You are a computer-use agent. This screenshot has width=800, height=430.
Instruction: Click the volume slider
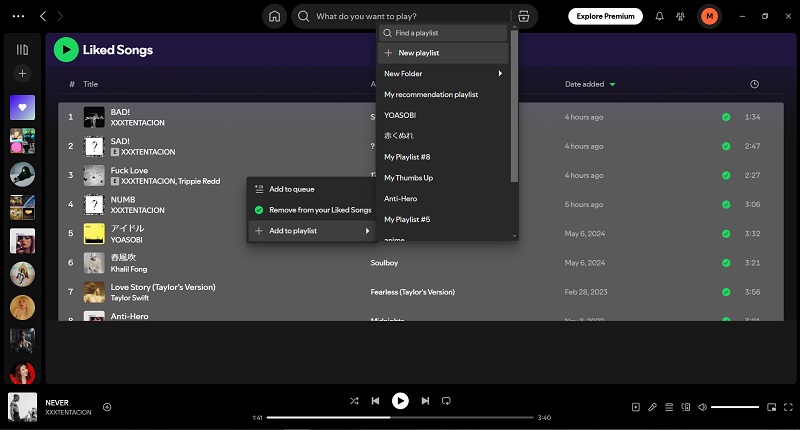coord(735,407)
